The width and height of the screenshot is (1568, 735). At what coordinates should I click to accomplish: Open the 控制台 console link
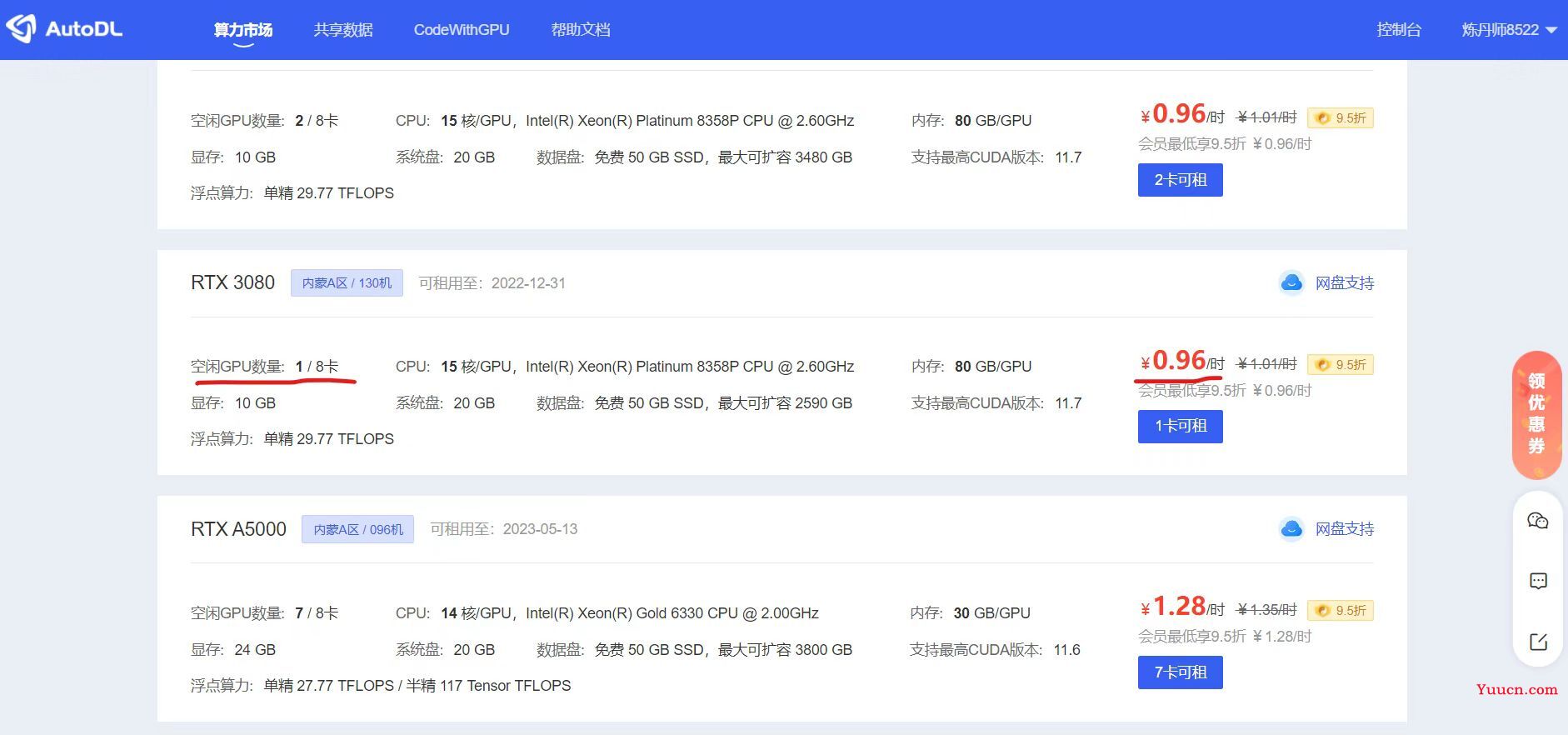point(1399,30)
